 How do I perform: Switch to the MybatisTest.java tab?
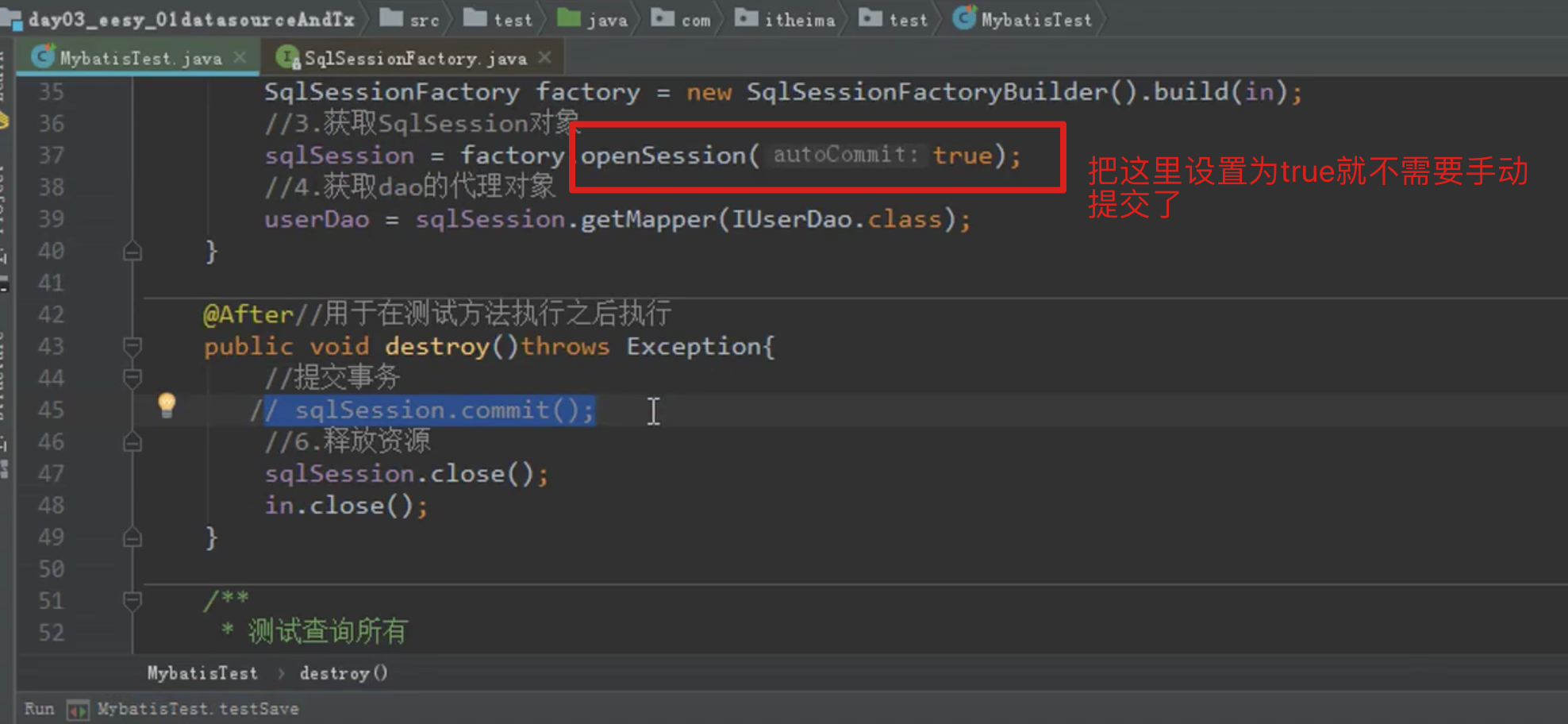click(140, 58)
